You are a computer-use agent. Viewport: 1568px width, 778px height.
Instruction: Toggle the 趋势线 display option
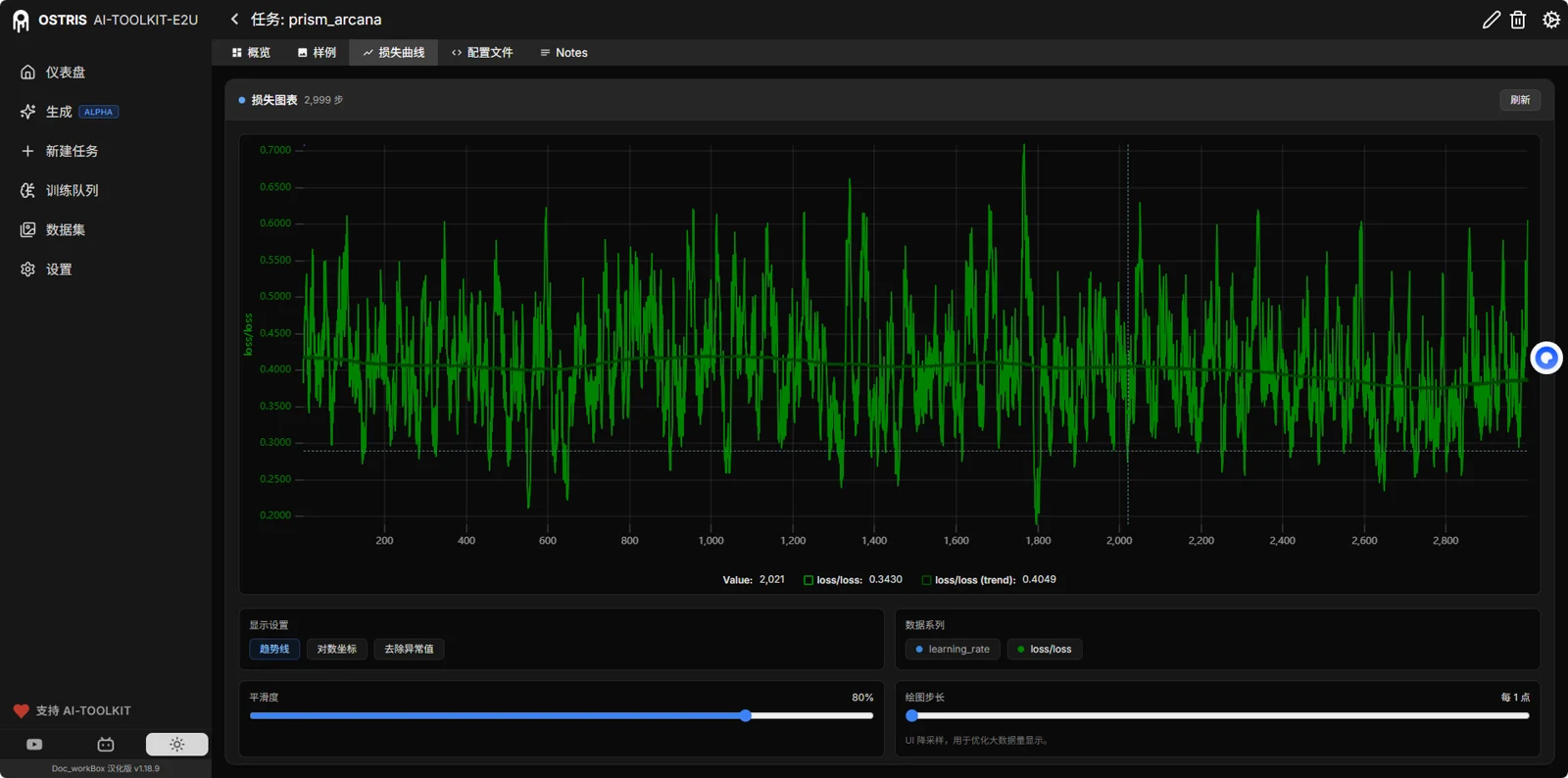pyautogui.click(x=274, y=649)
